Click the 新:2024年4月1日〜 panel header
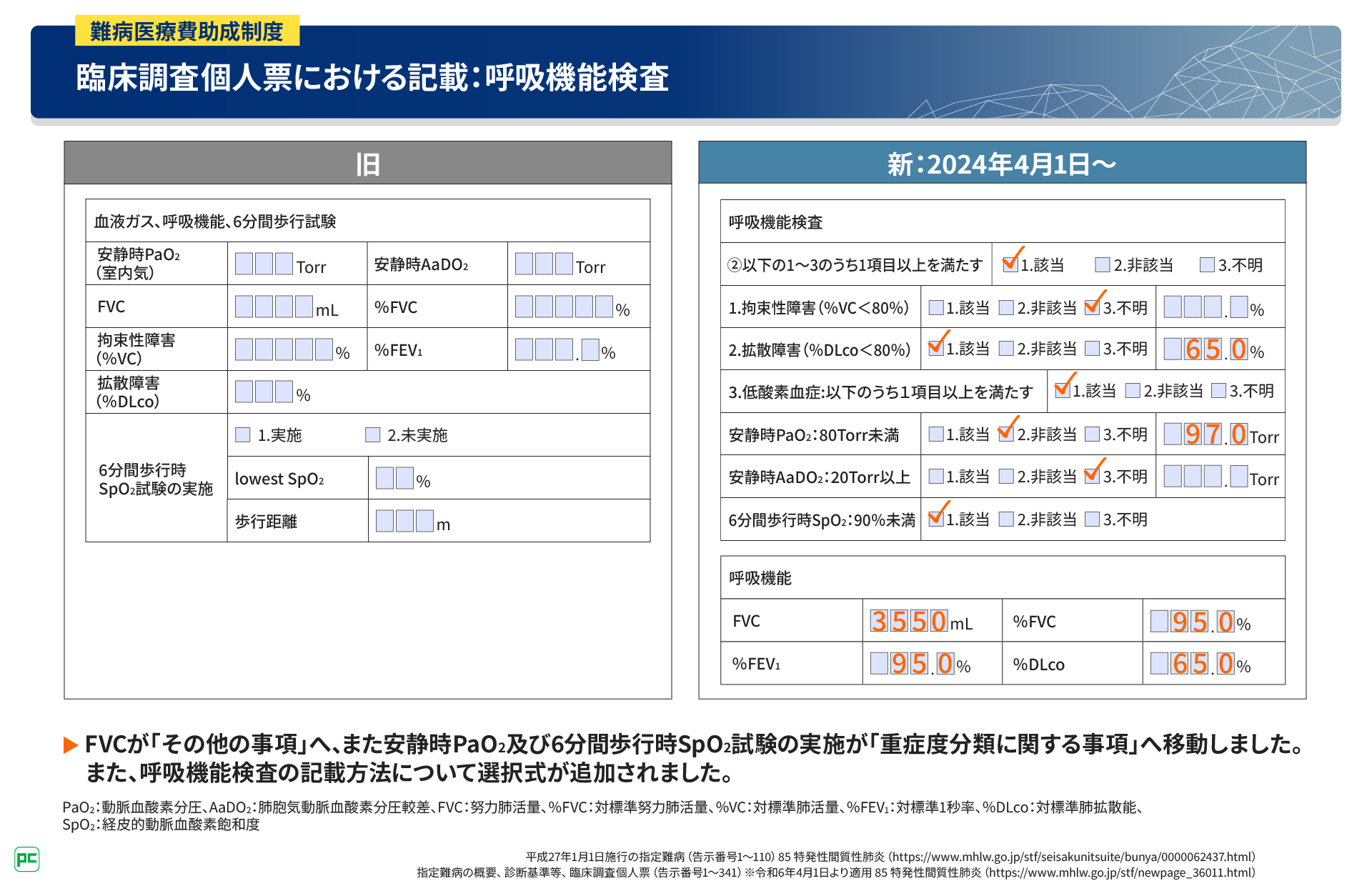1372x886 pixels. pos(1002,164)
